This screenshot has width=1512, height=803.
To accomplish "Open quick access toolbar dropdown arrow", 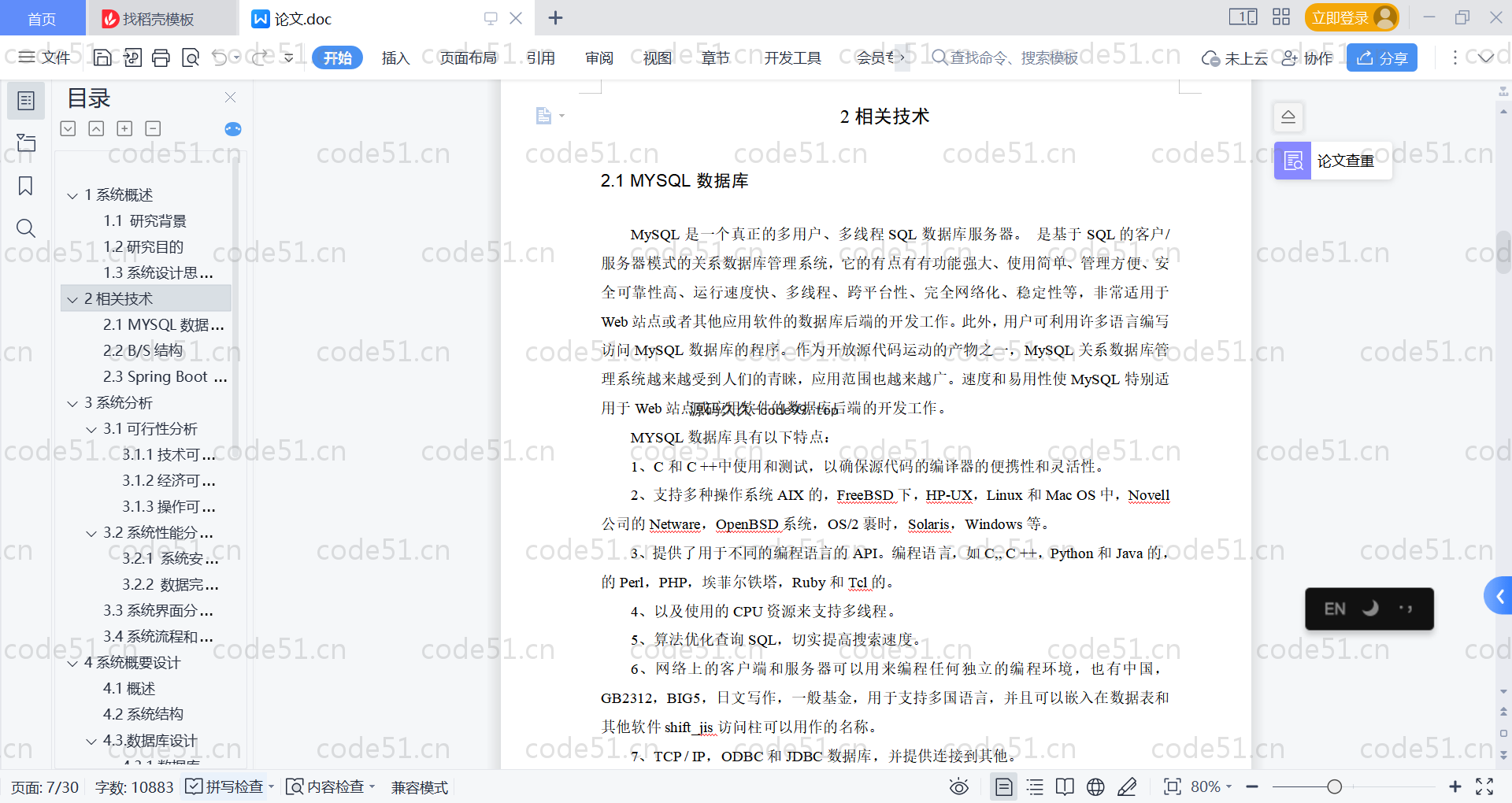I will [289, 57].
